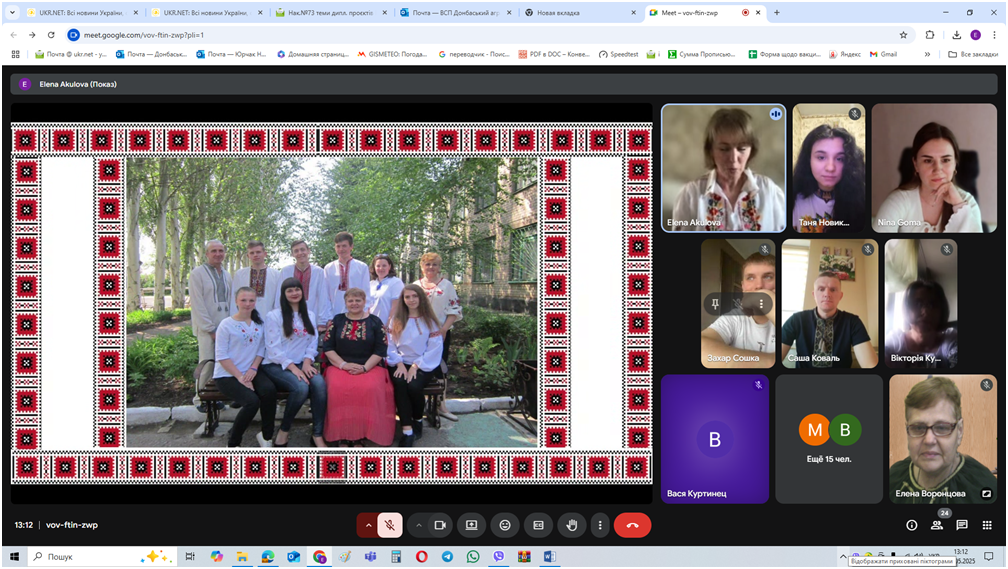Leave the call with red hang-up button
The image size is (1008, 569).
633,525
